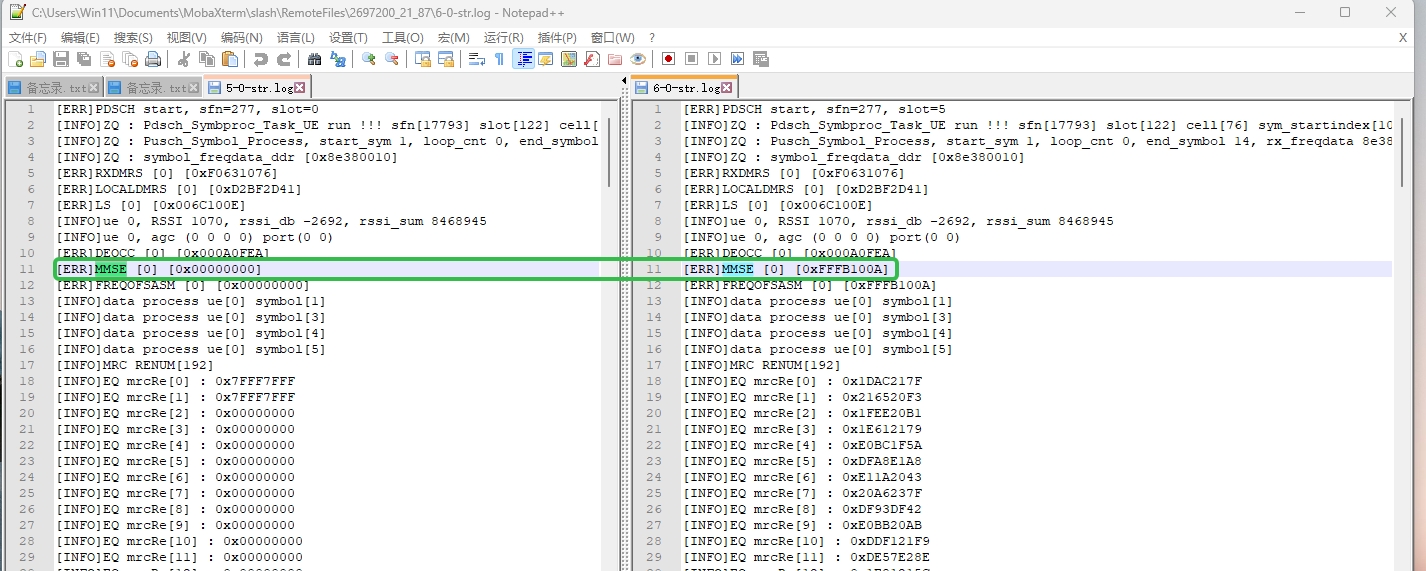Screen dimensions: 1426x571
Task: Click 'EQ mrcRe[0] : 0x1DAC217F' line
Action: 803,381
